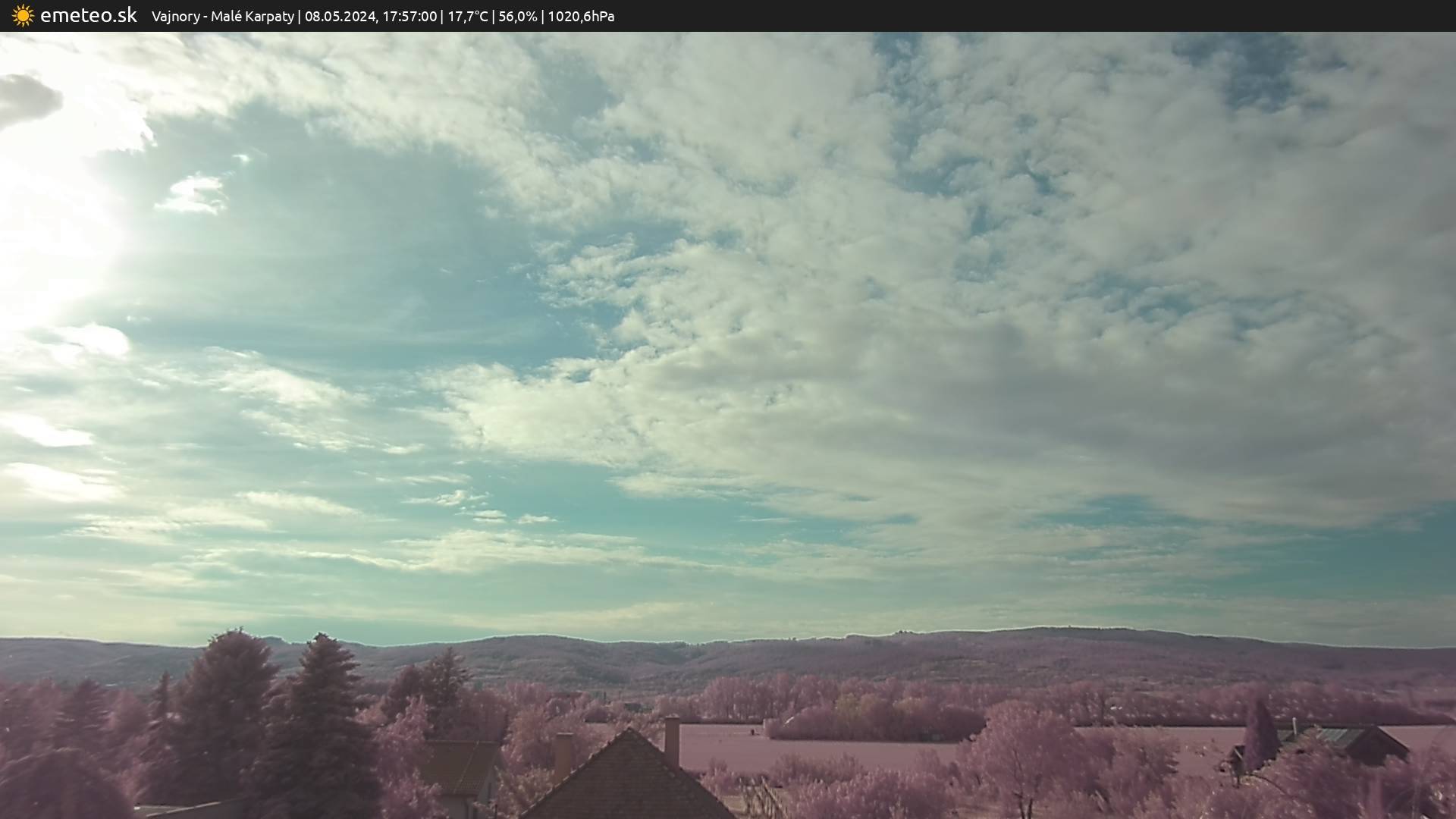
Task: Click the small isolated cloud near the sun
Action: point(193,193)
